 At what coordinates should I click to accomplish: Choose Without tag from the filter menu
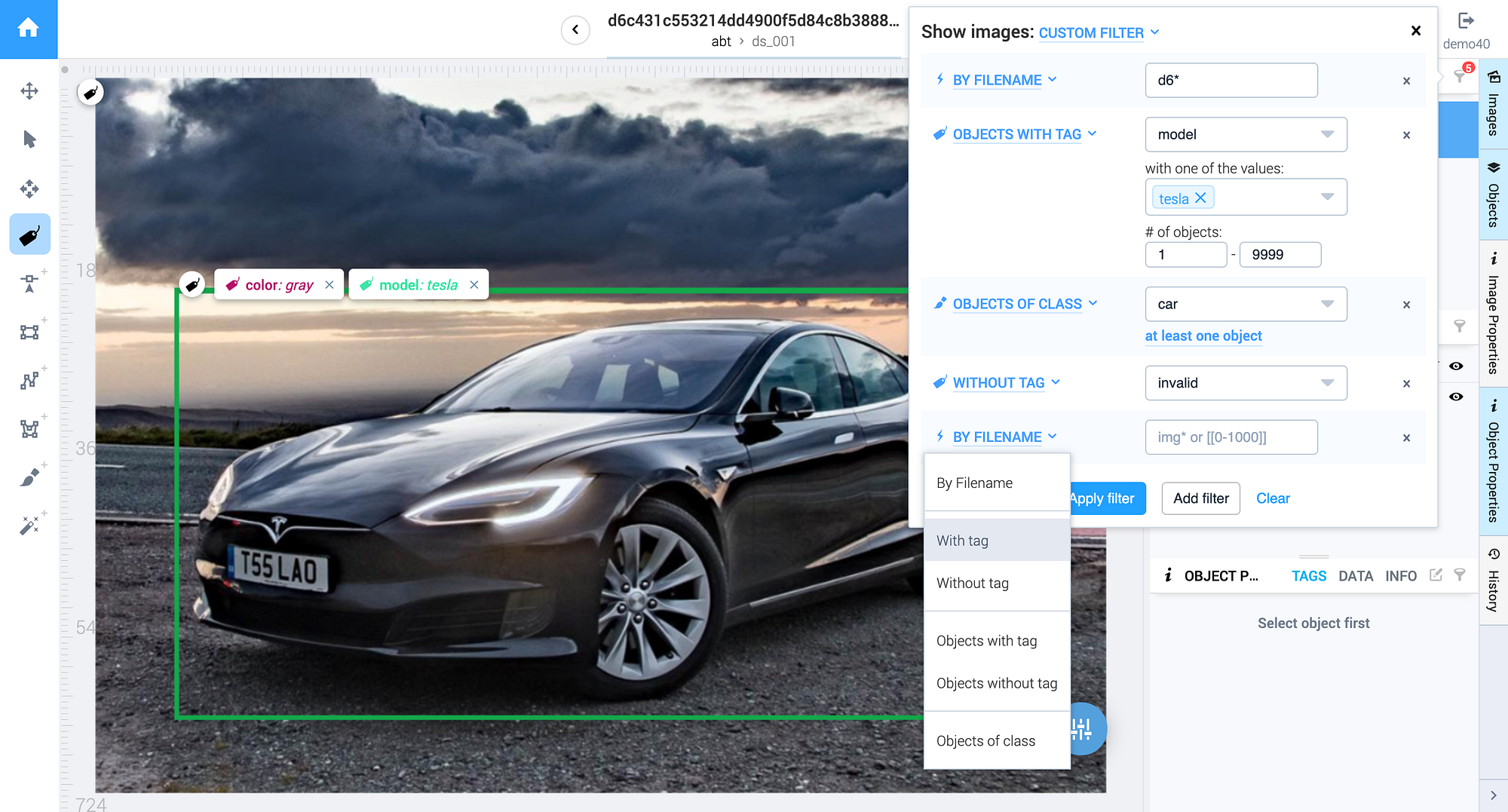(x=972, y=583)
